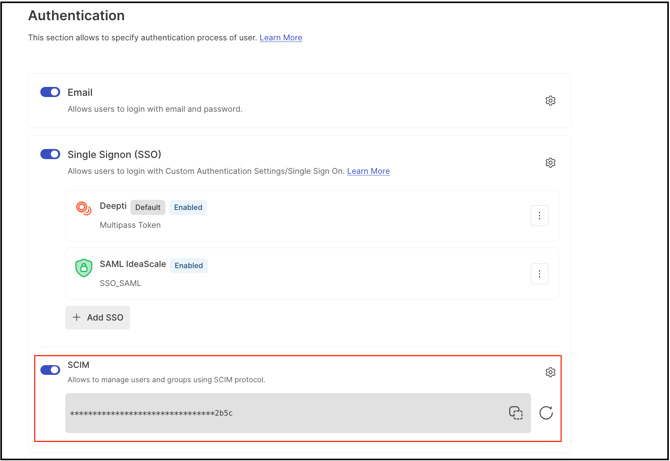The width and height of the screenshot is (670, 461).
Task: Click the Deepti SSO provider icon
Action: (84, 208)
